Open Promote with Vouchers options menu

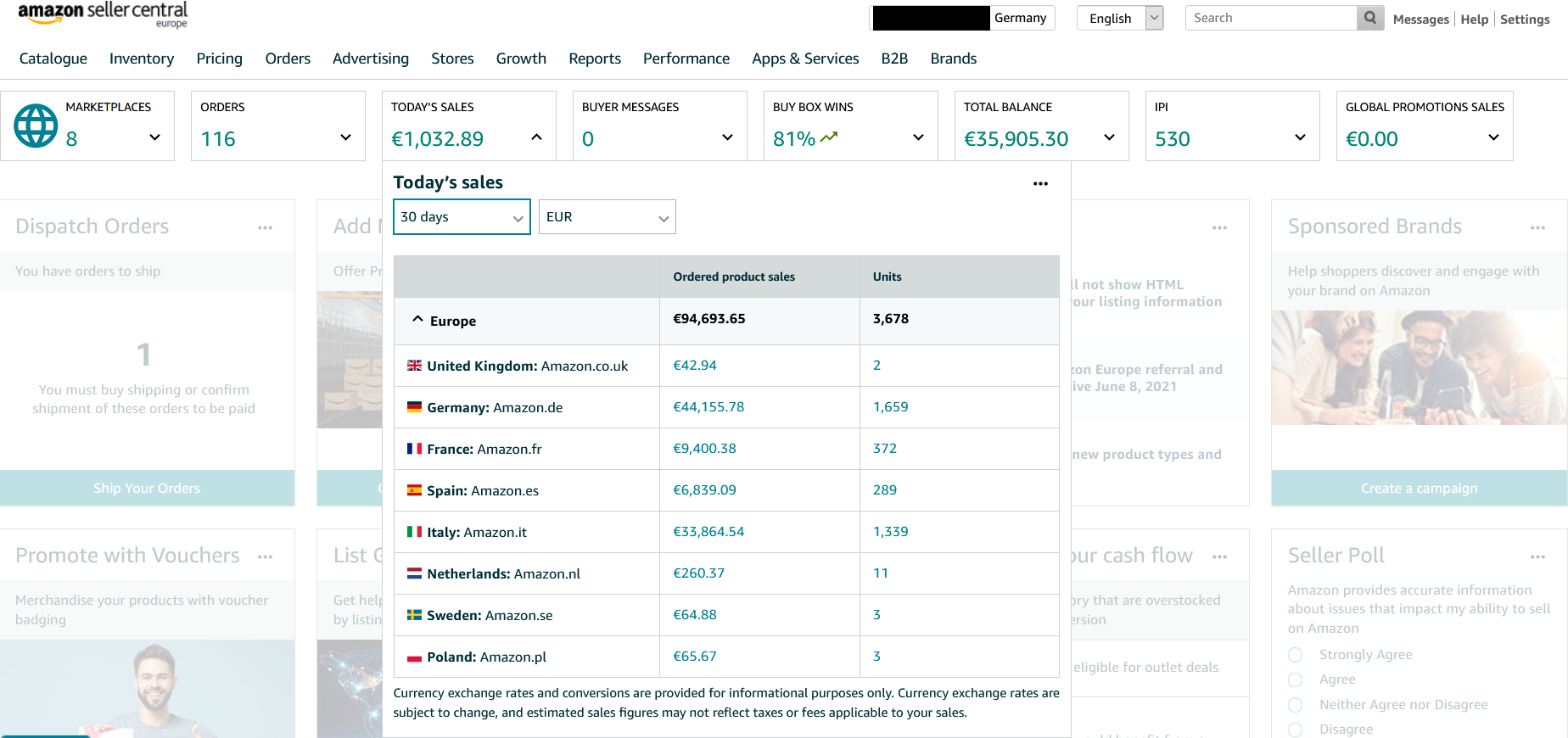pyautogui.click(x=265, y=556)
